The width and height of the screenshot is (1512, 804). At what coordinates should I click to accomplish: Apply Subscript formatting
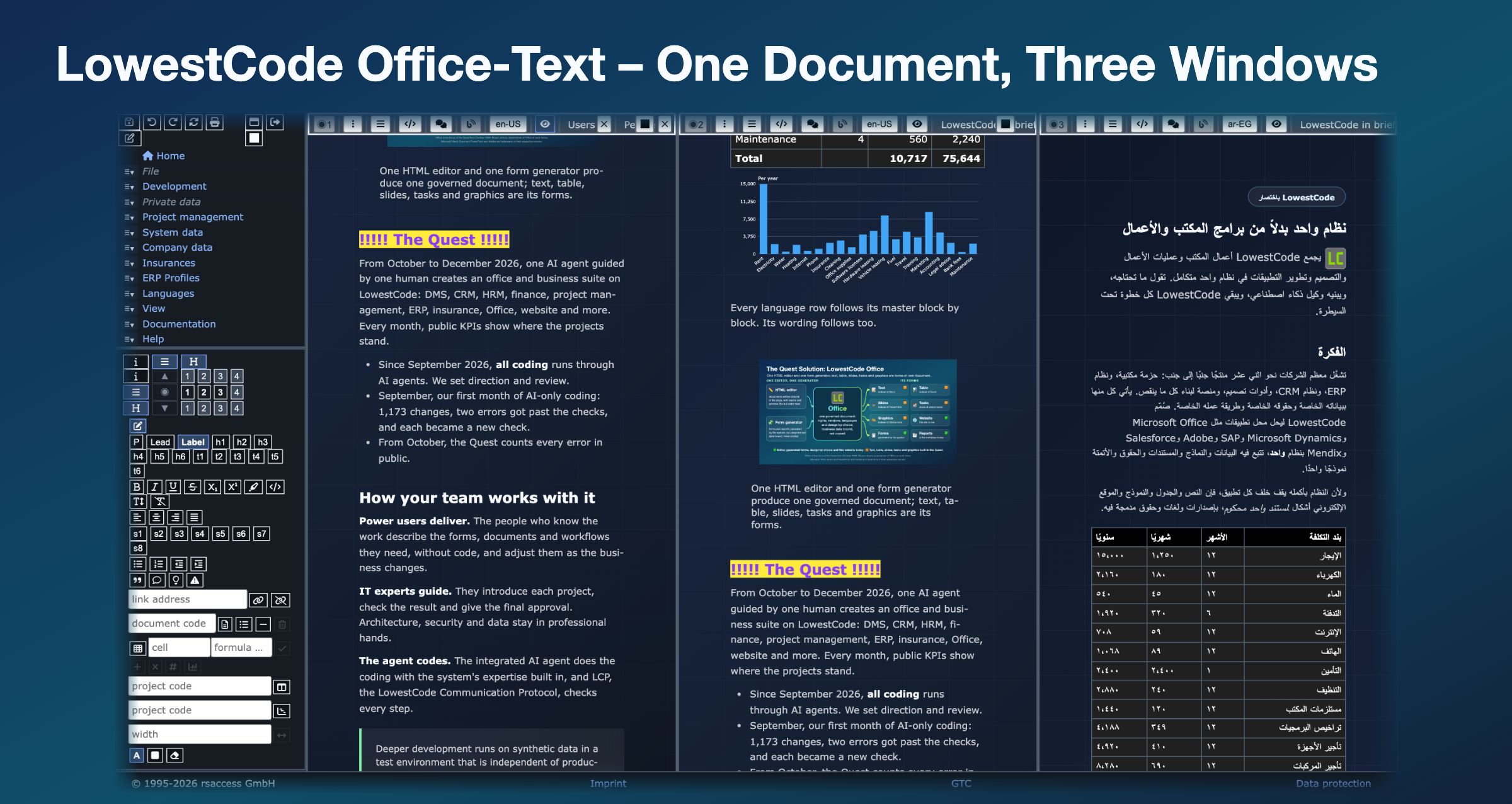pyautogui.click(x=212, y=486)
